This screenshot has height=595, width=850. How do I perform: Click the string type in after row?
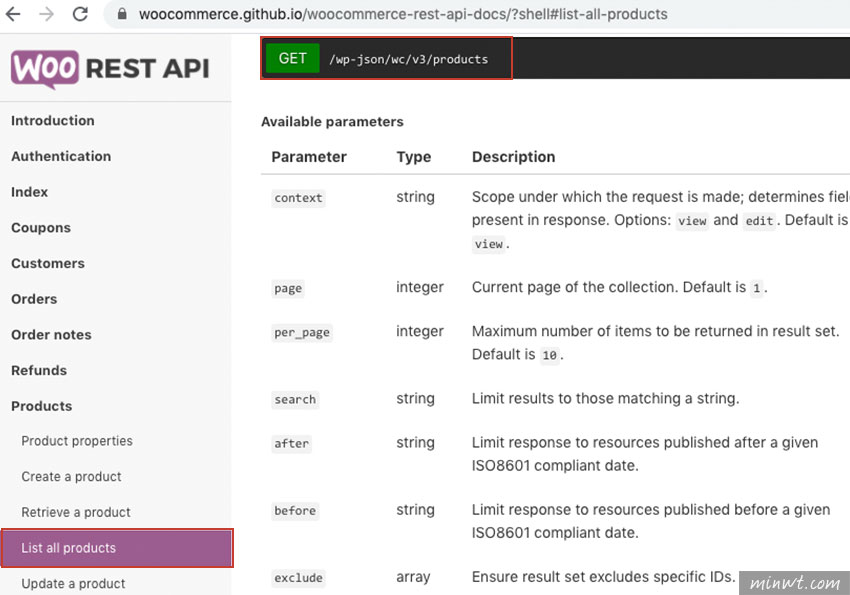(415, 443)
